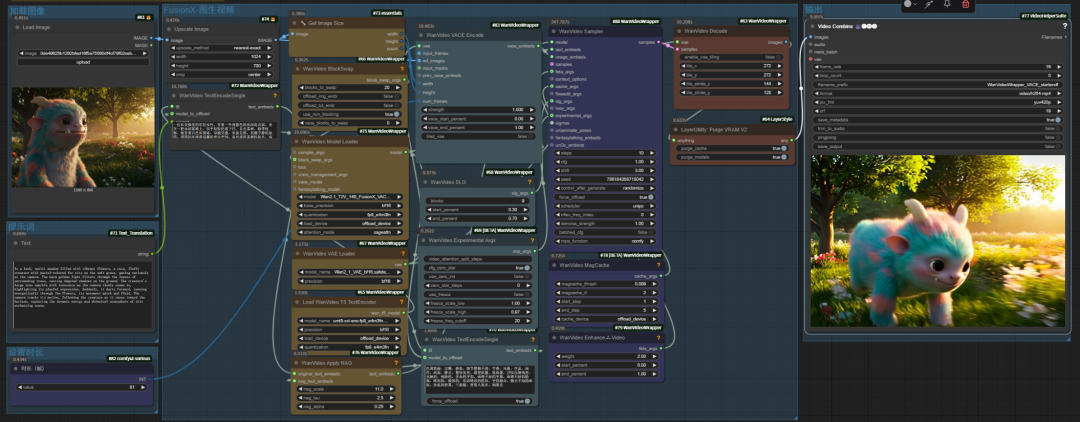Increase width value in Upscale Image
The width and height of the screenshot is (1080, 422).
point(268,57)
